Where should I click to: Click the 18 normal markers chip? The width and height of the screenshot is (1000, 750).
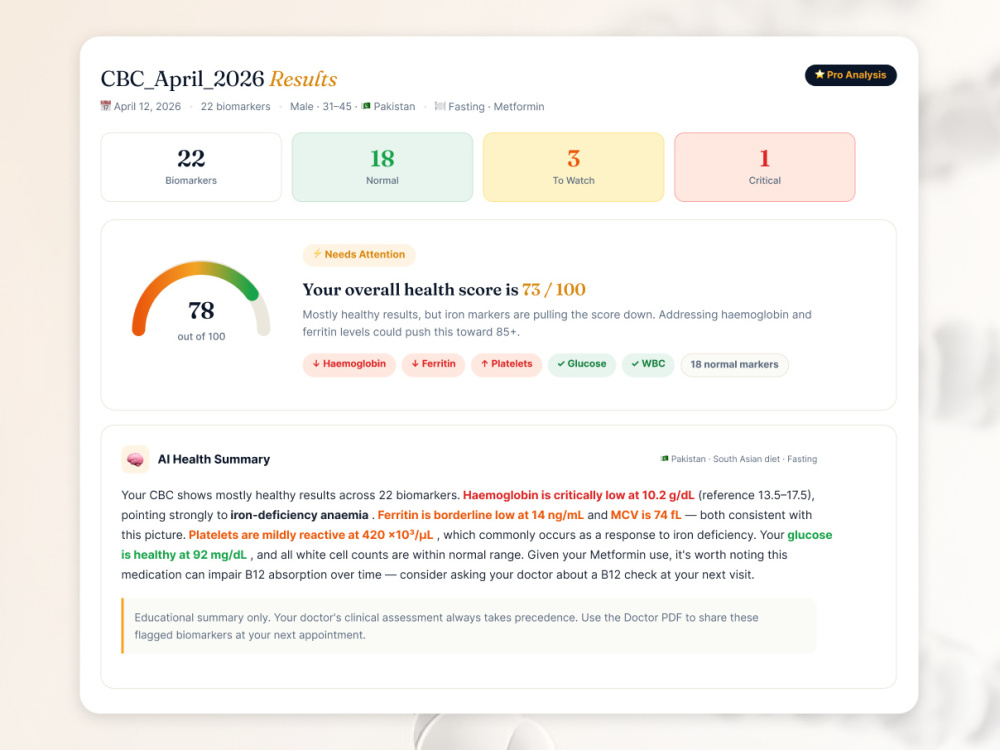[x=734, y=365]
